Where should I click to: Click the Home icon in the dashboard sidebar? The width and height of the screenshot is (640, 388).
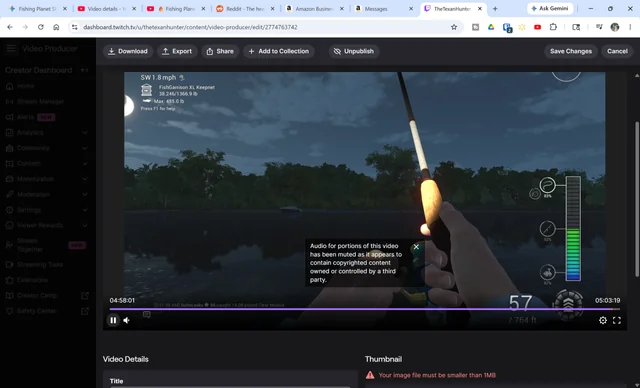[x=9, y=86]
